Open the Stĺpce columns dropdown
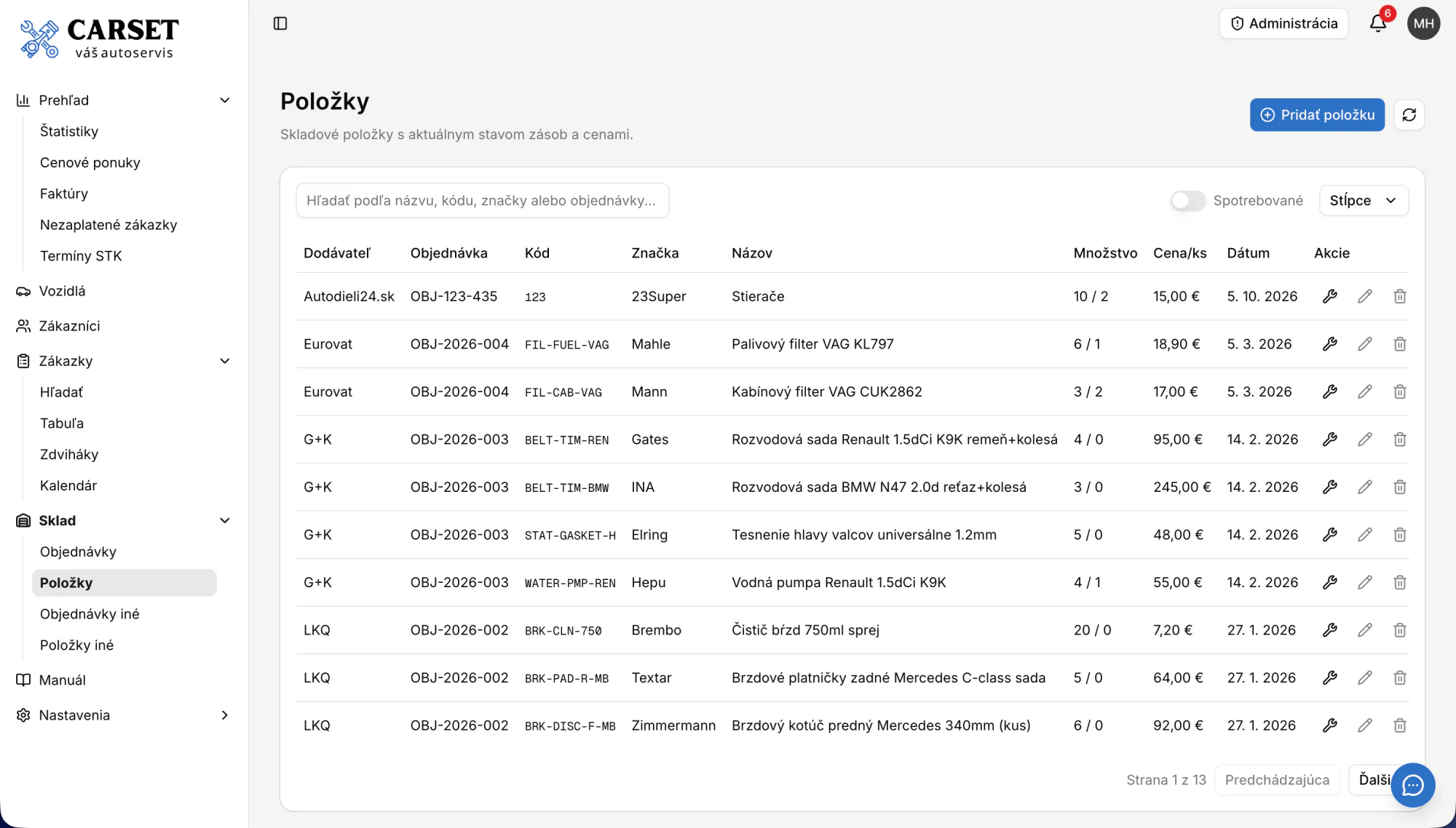 1364,201
